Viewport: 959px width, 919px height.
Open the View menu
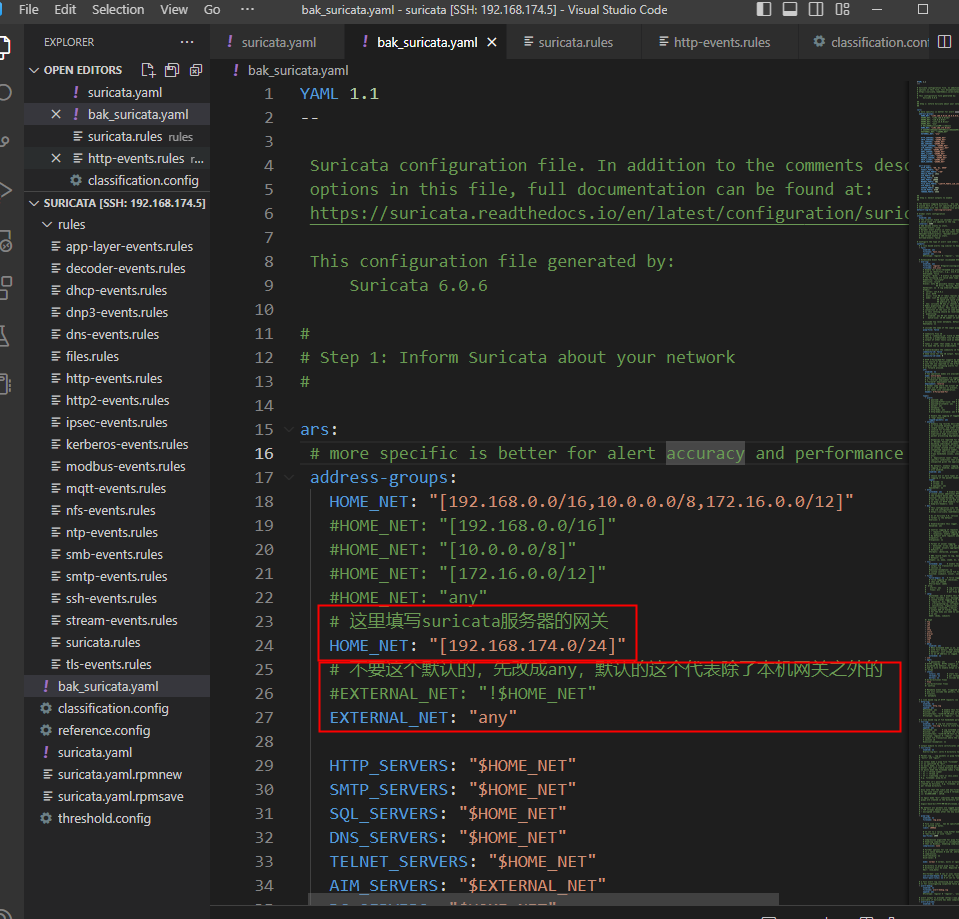(174, 9)
